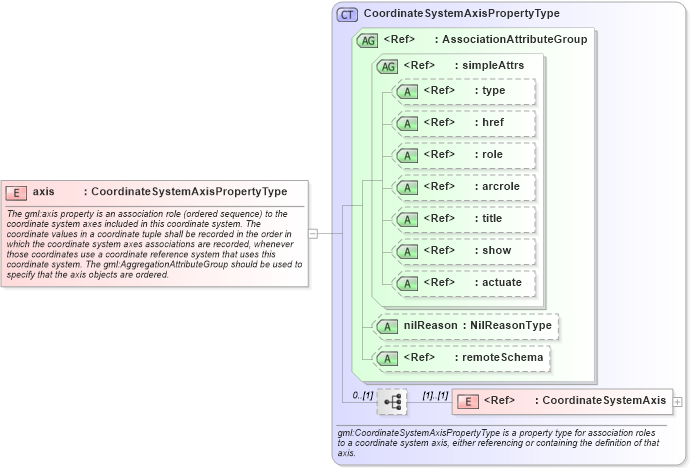This screenshot has width=691, height=468.
Task: Click the A icon of role attribute
Action: (x=407, y=156)
